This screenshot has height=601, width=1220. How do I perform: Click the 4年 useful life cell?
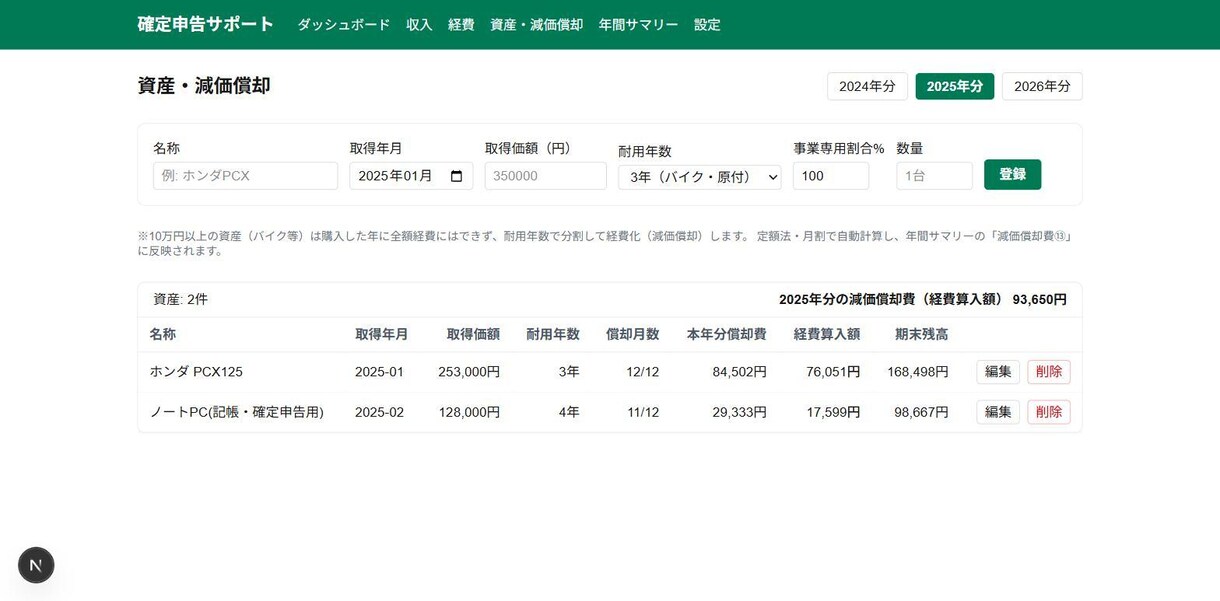click(569, 412)
